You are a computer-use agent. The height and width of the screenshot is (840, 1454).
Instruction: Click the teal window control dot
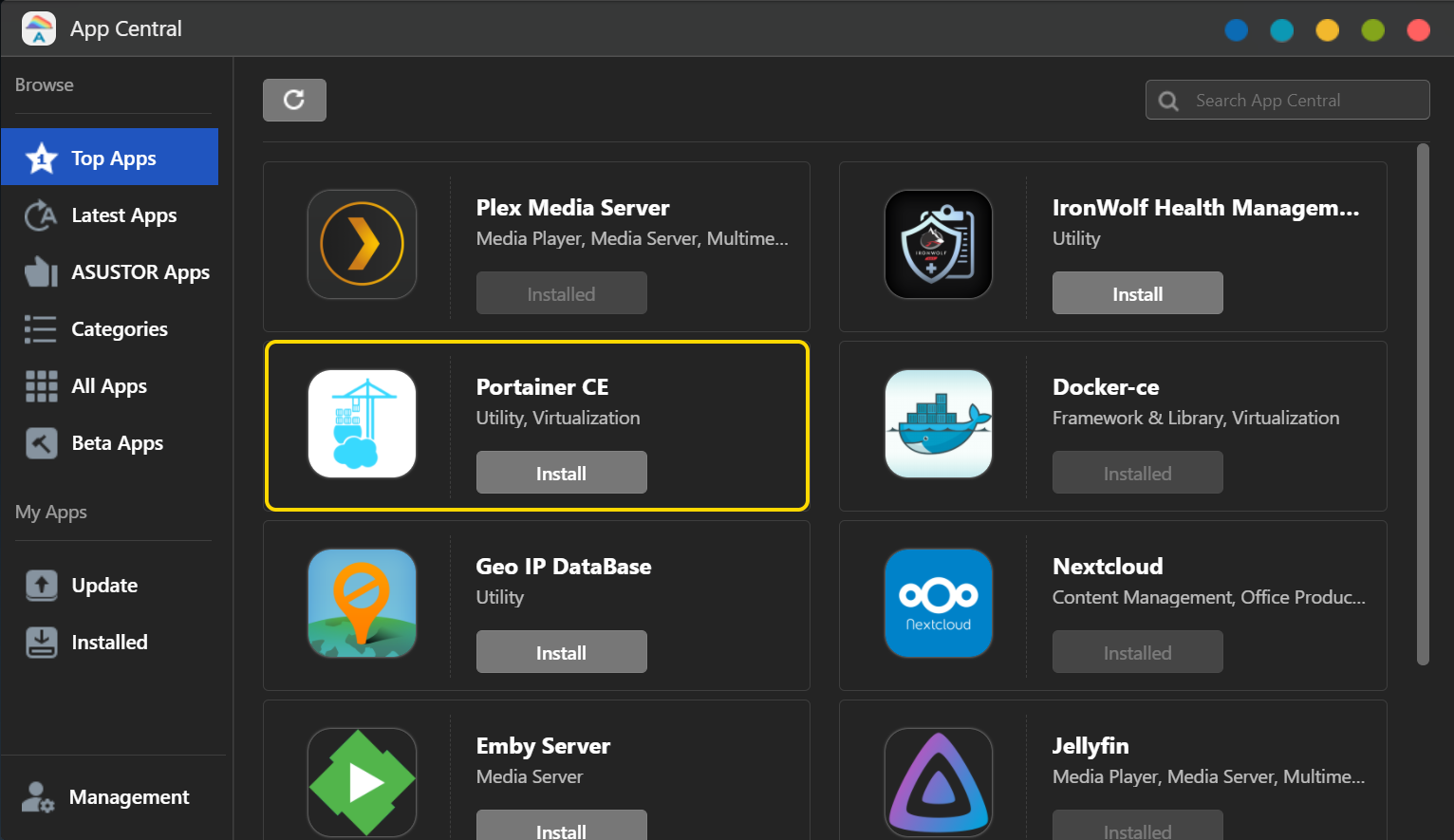click(1282, 30)
